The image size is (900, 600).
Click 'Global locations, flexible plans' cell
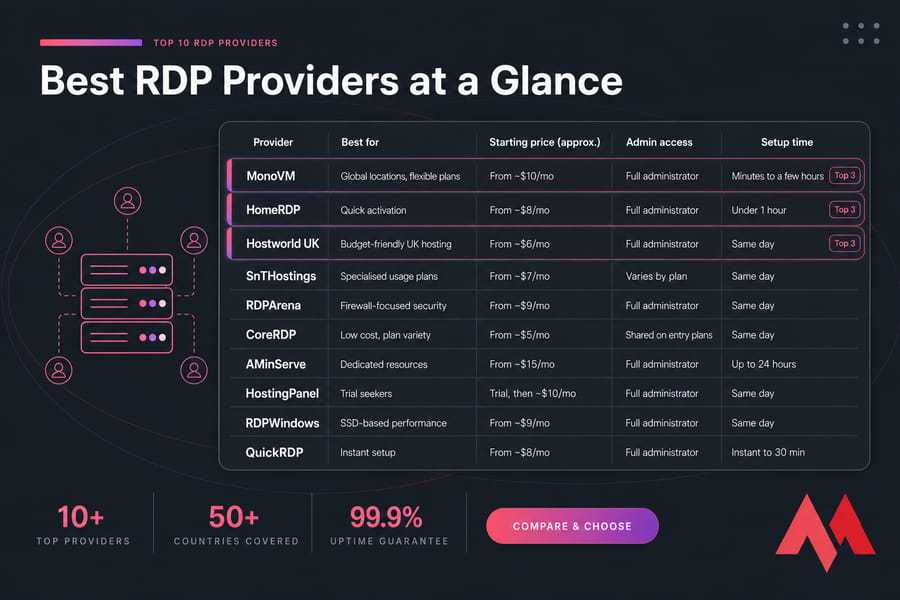(400, 176)
